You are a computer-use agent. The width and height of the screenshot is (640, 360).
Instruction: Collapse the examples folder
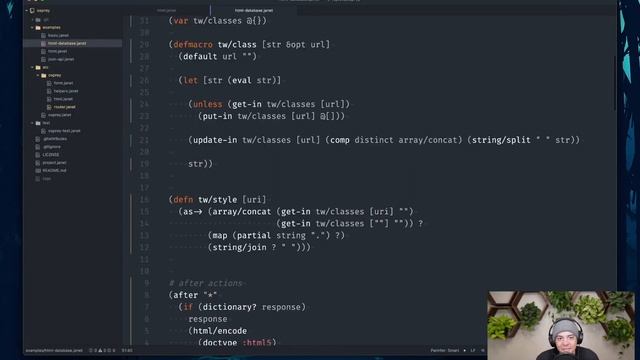[32, 28]
